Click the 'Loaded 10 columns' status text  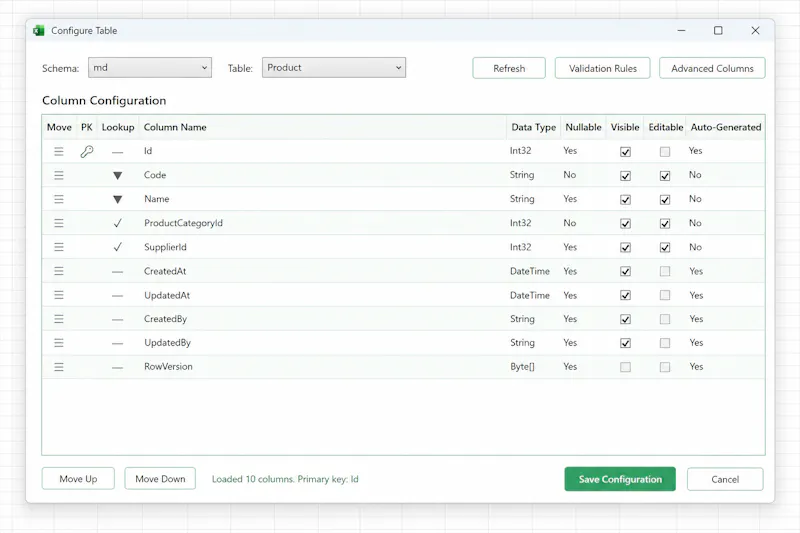(285, 479)
